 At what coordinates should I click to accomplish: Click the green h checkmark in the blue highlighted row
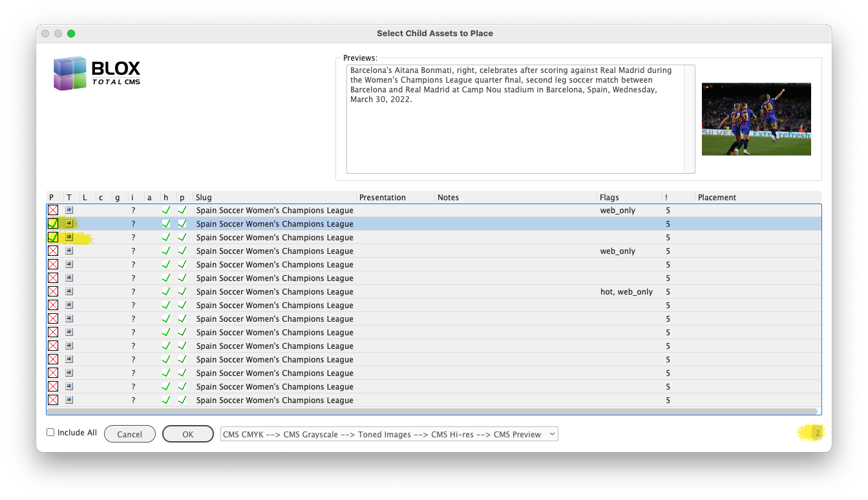(x=166, y=224)
